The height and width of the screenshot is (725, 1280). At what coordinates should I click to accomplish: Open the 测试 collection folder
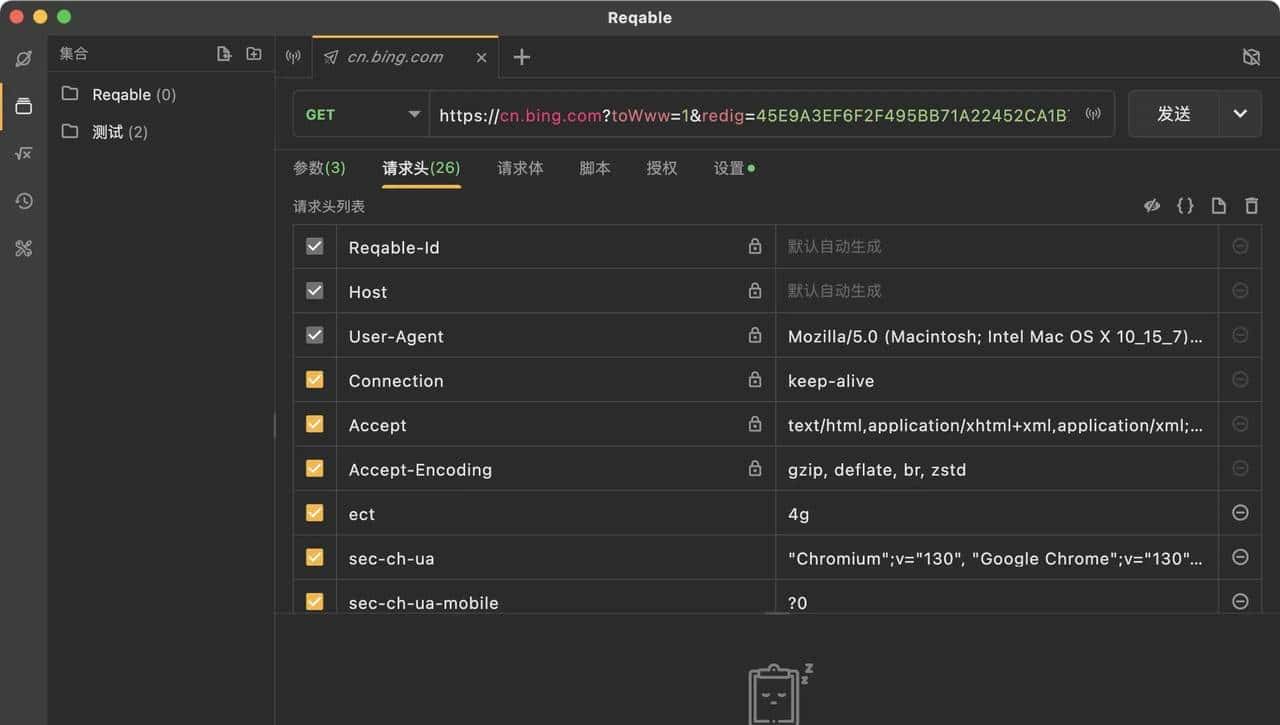pos(107,132)
